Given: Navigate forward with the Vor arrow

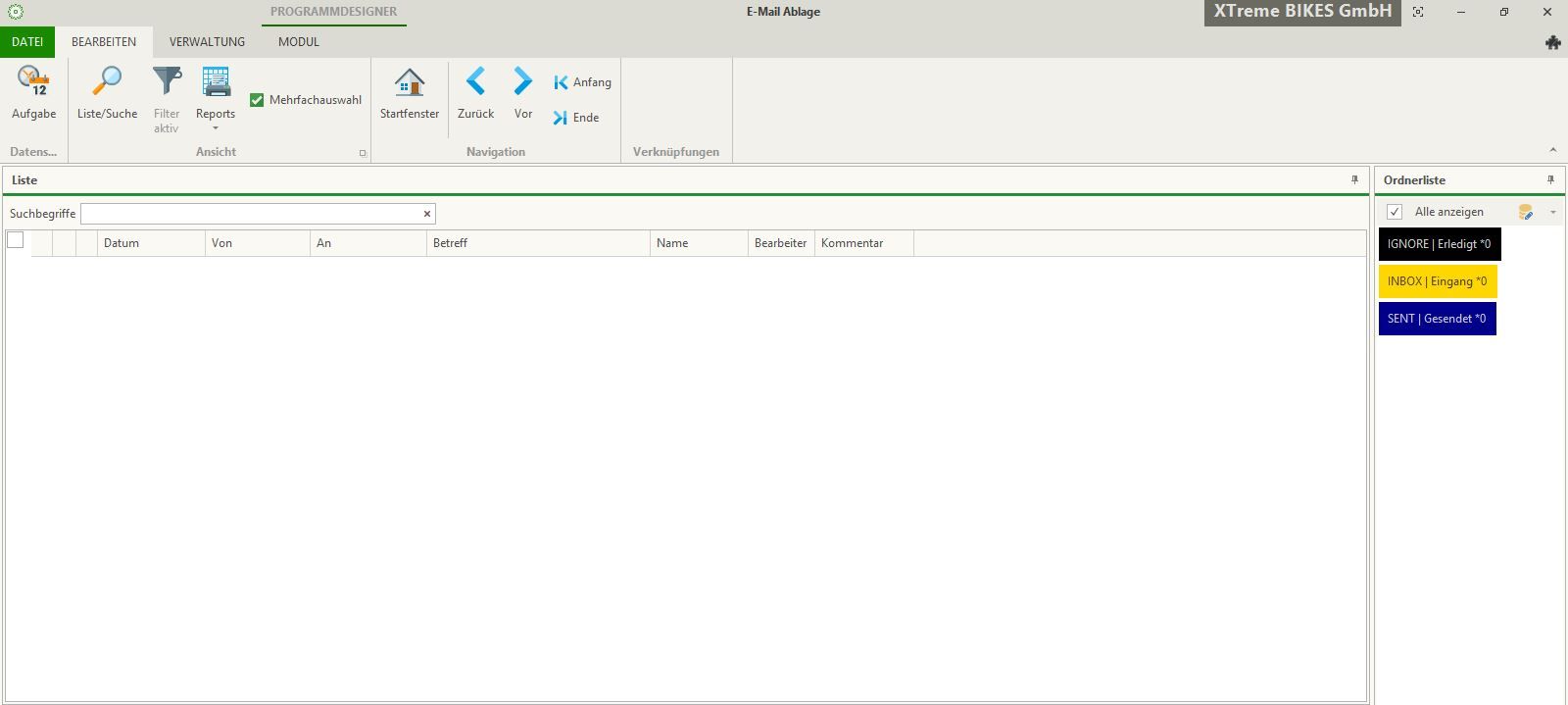Looking at the screenshot, I should coord(523,82).
